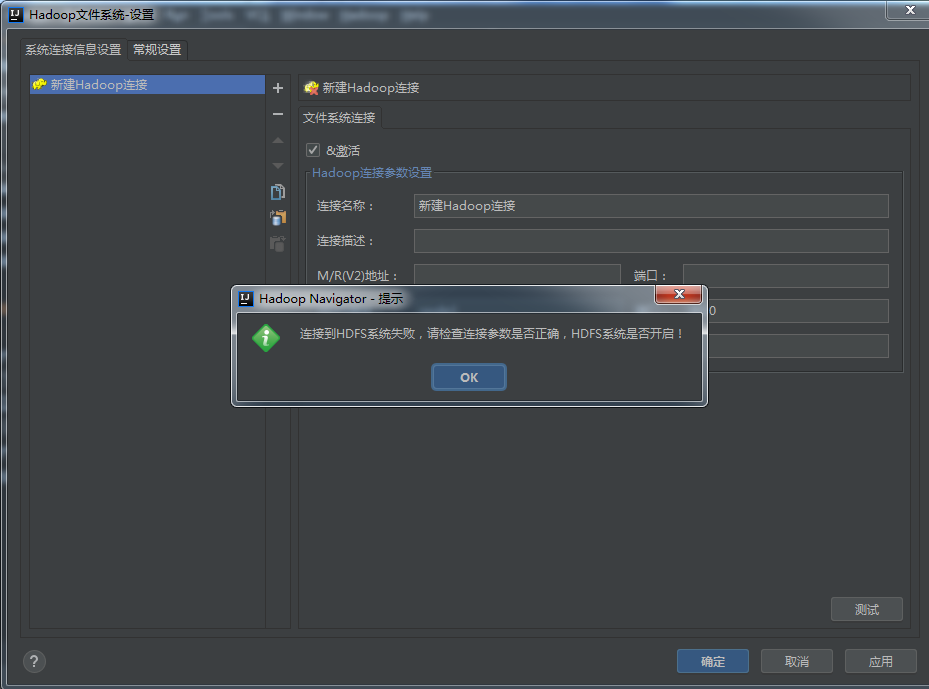Click the 取消 button
929x689 pixels.
[x=797, y=661]
